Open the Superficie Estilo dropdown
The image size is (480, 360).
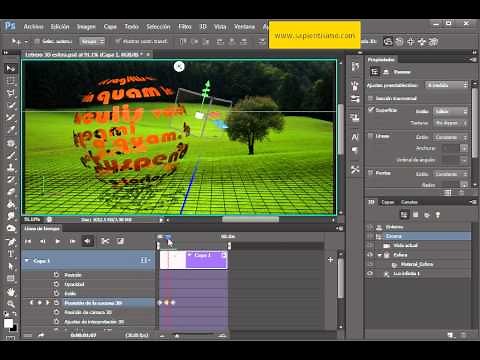451,111
